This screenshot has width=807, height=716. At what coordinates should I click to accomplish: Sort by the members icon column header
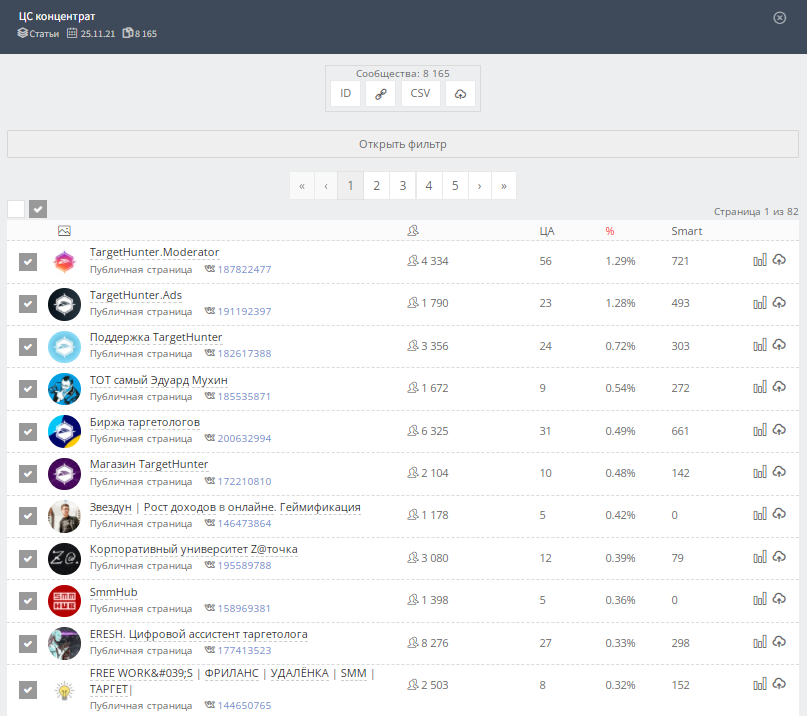pos(413,231)
